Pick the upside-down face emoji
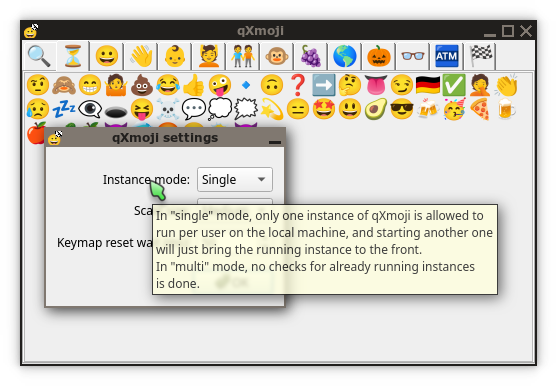Screen dimensions: 557x386 pos(272,85)
